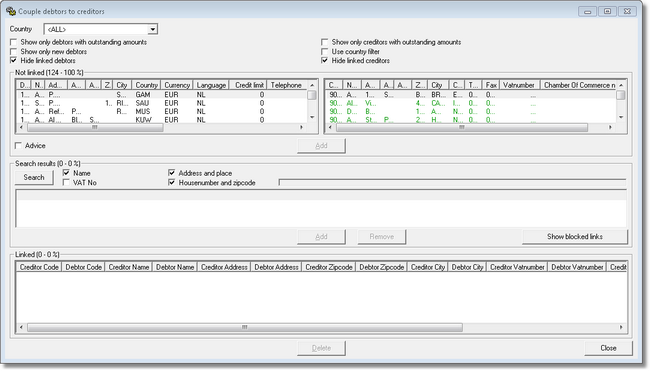Click Debtor Zipcode column header
Screen dimensions: 650x371
382,267
